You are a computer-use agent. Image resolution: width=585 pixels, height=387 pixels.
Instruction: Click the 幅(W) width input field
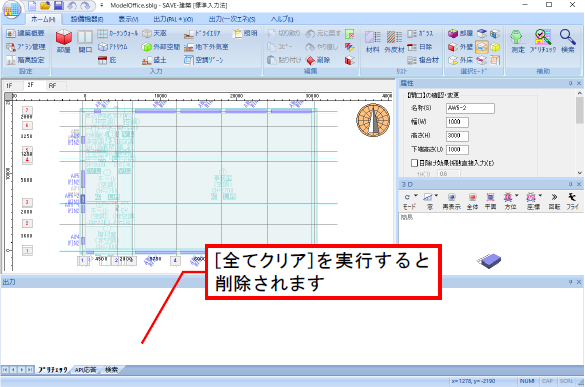click(457, 122)
